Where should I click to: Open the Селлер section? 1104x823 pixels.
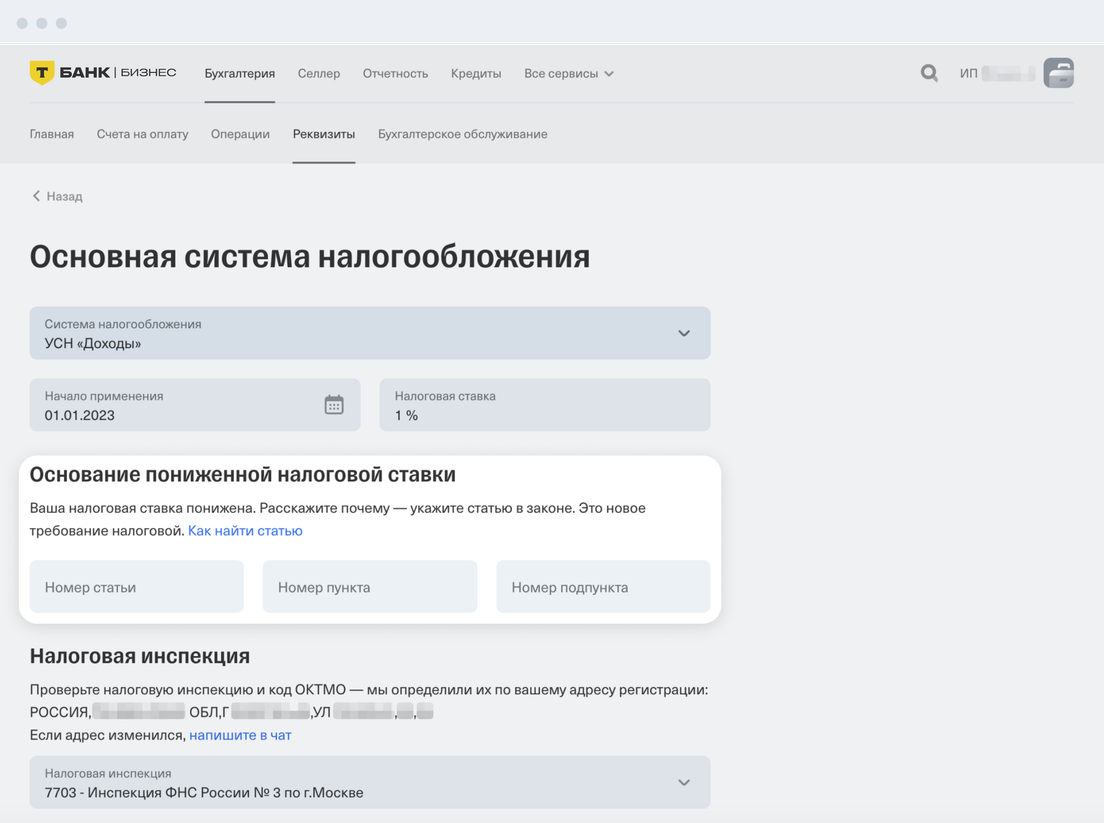(x=319, y=73)
